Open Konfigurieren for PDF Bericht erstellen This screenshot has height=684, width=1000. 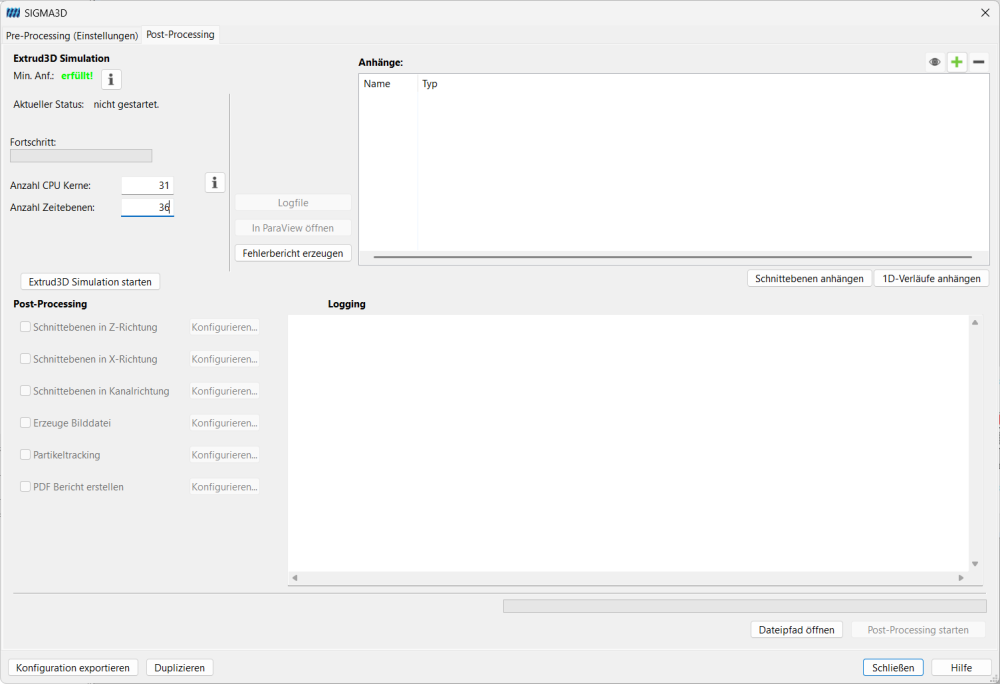[224, 486]
